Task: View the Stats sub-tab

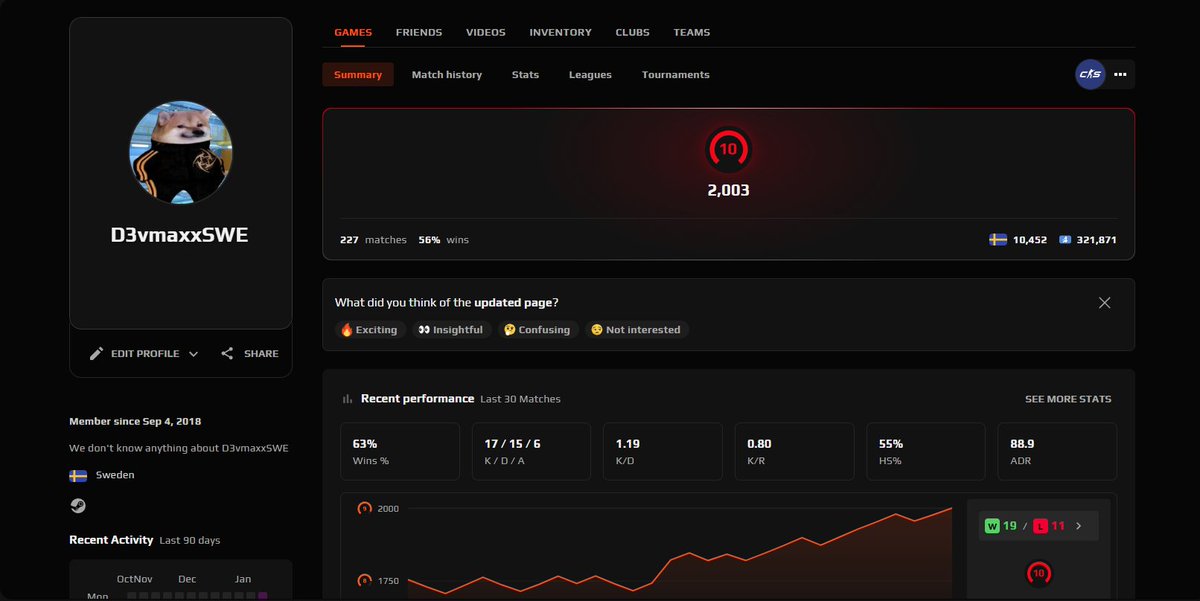Action: click(526, 75)
